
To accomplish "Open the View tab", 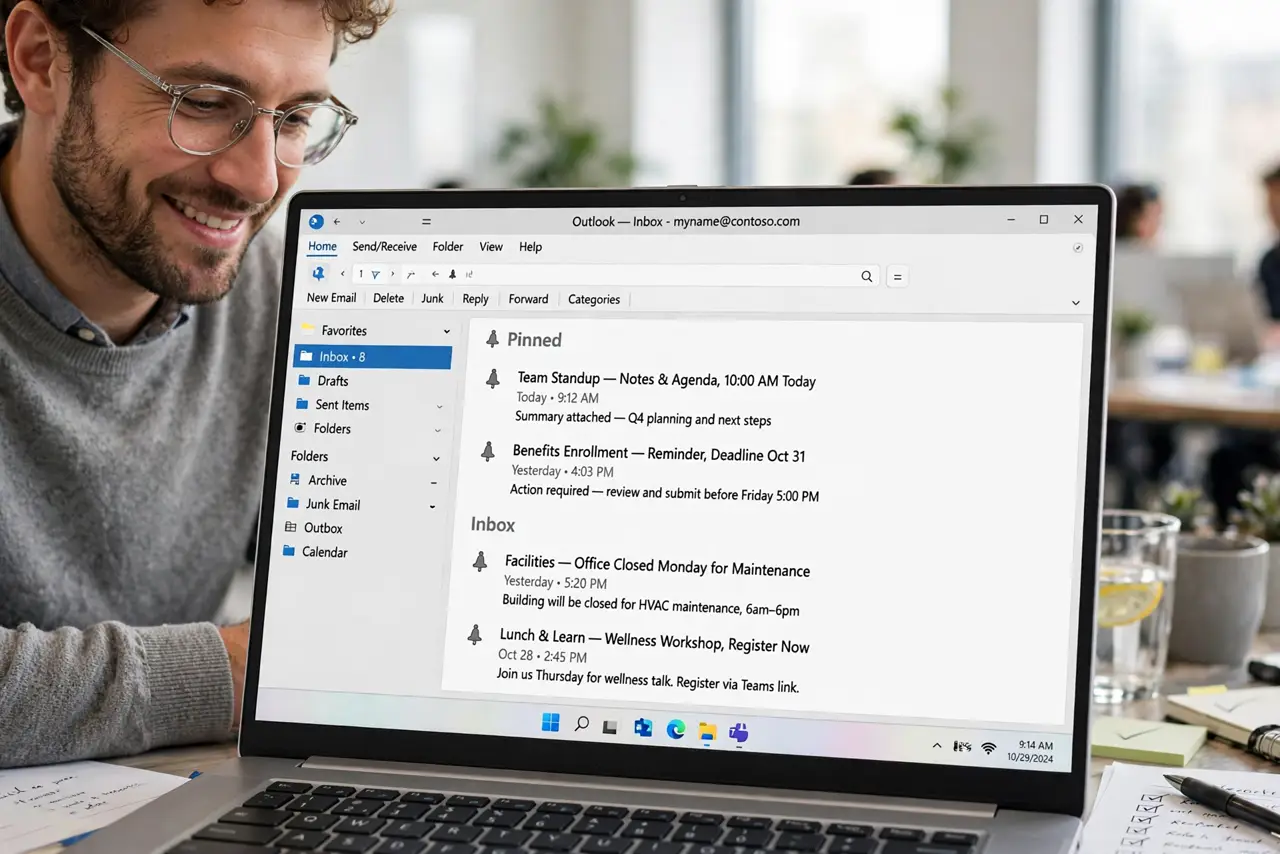I will click(491, 247).
